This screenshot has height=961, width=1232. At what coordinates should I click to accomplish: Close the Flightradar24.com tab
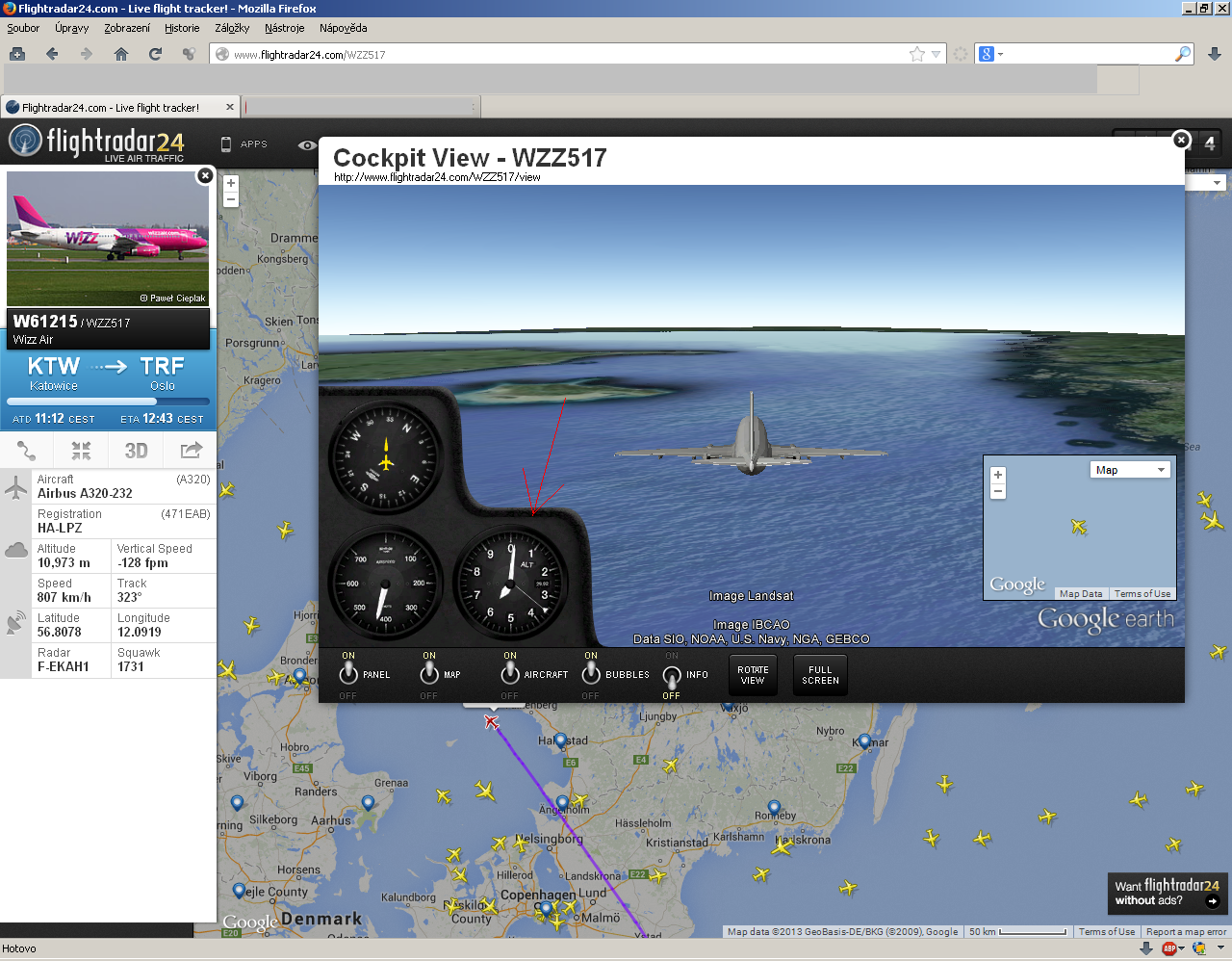(229, 107)
